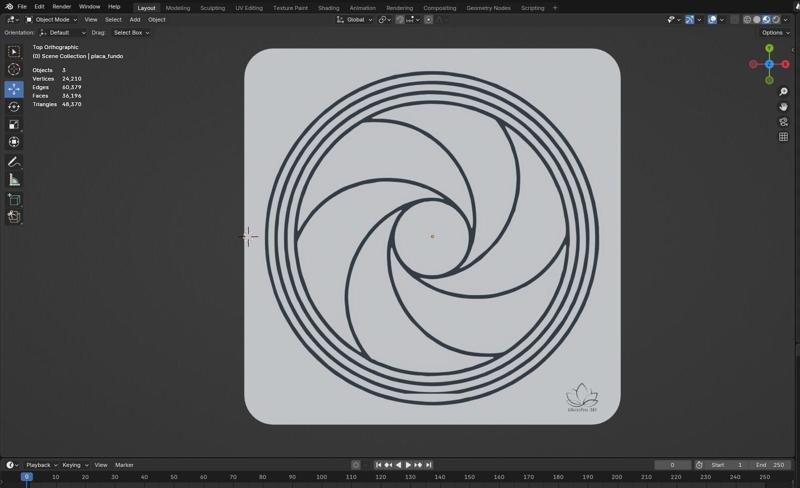Select the Annotate tool
This screenshot has width=800, height=488.
(14, 162)
